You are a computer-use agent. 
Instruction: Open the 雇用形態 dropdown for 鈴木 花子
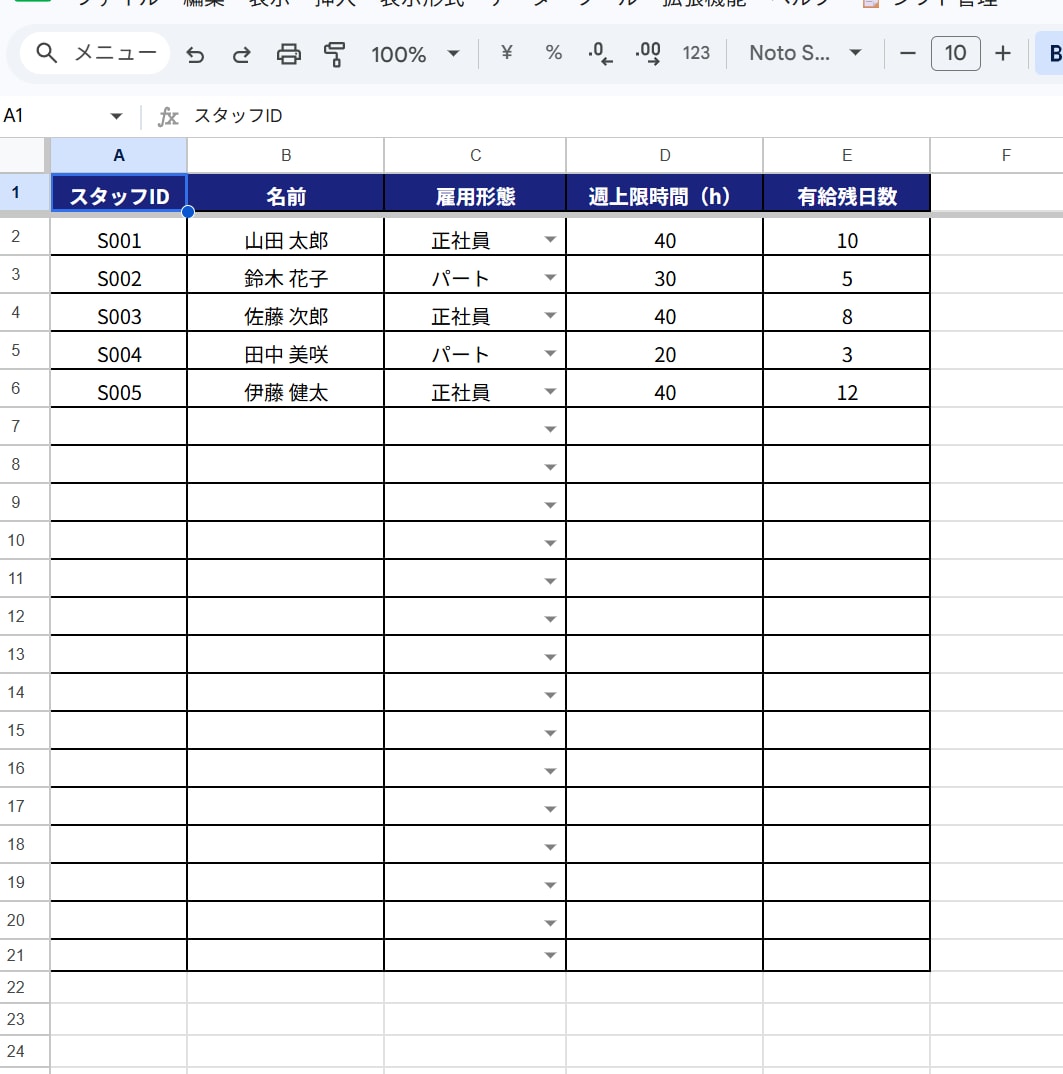pyautogui.click(x=549, y=277)
